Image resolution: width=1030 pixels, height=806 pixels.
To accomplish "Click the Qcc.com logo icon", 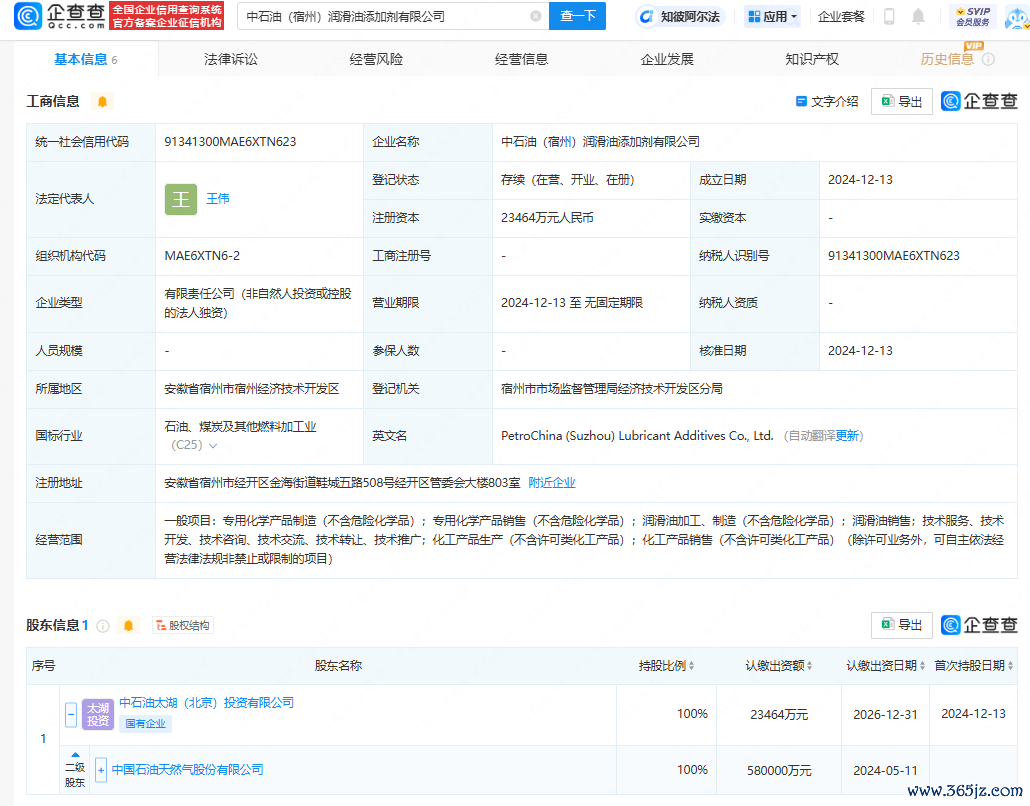I will pos(28,16).
